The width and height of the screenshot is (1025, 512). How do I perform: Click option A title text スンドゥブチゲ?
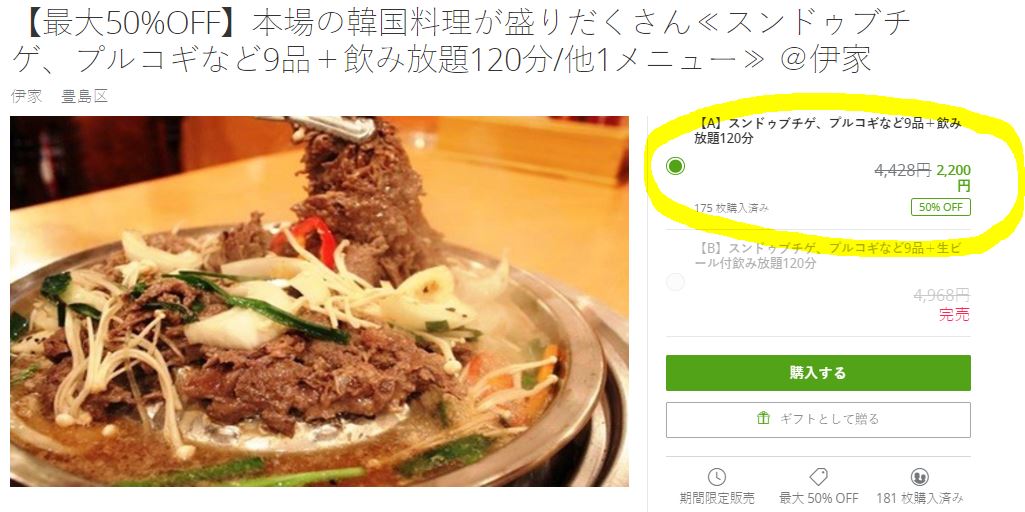(x=827, y=131)
